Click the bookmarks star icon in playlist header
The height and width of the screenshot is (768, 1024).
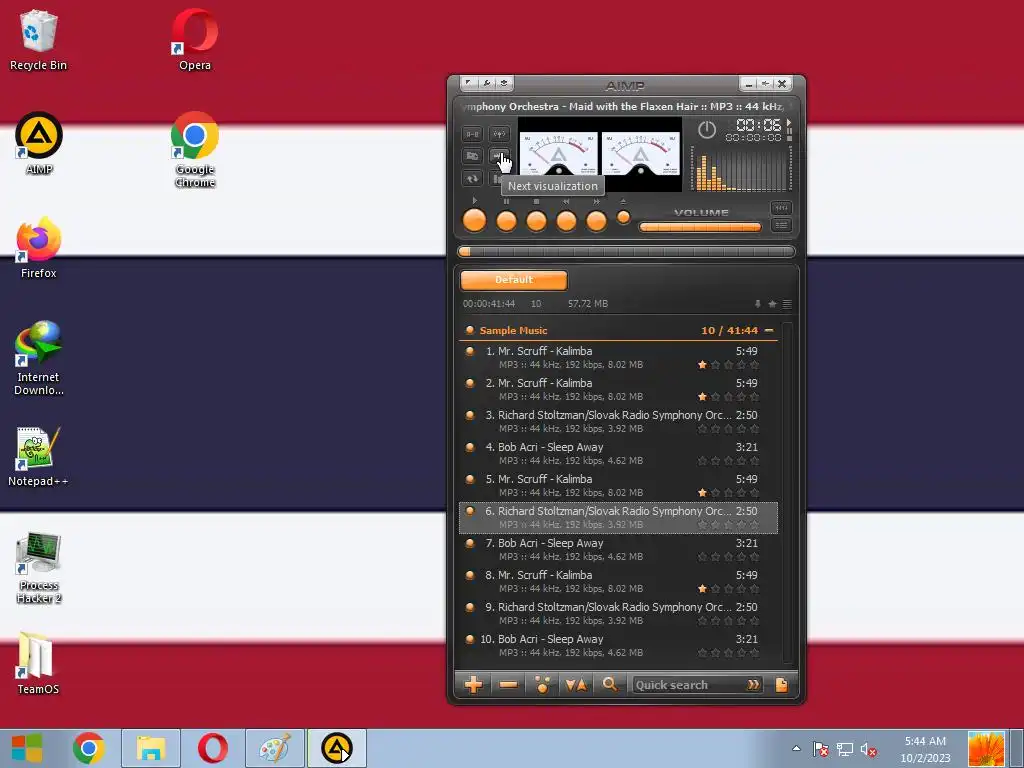coord(772,304)
